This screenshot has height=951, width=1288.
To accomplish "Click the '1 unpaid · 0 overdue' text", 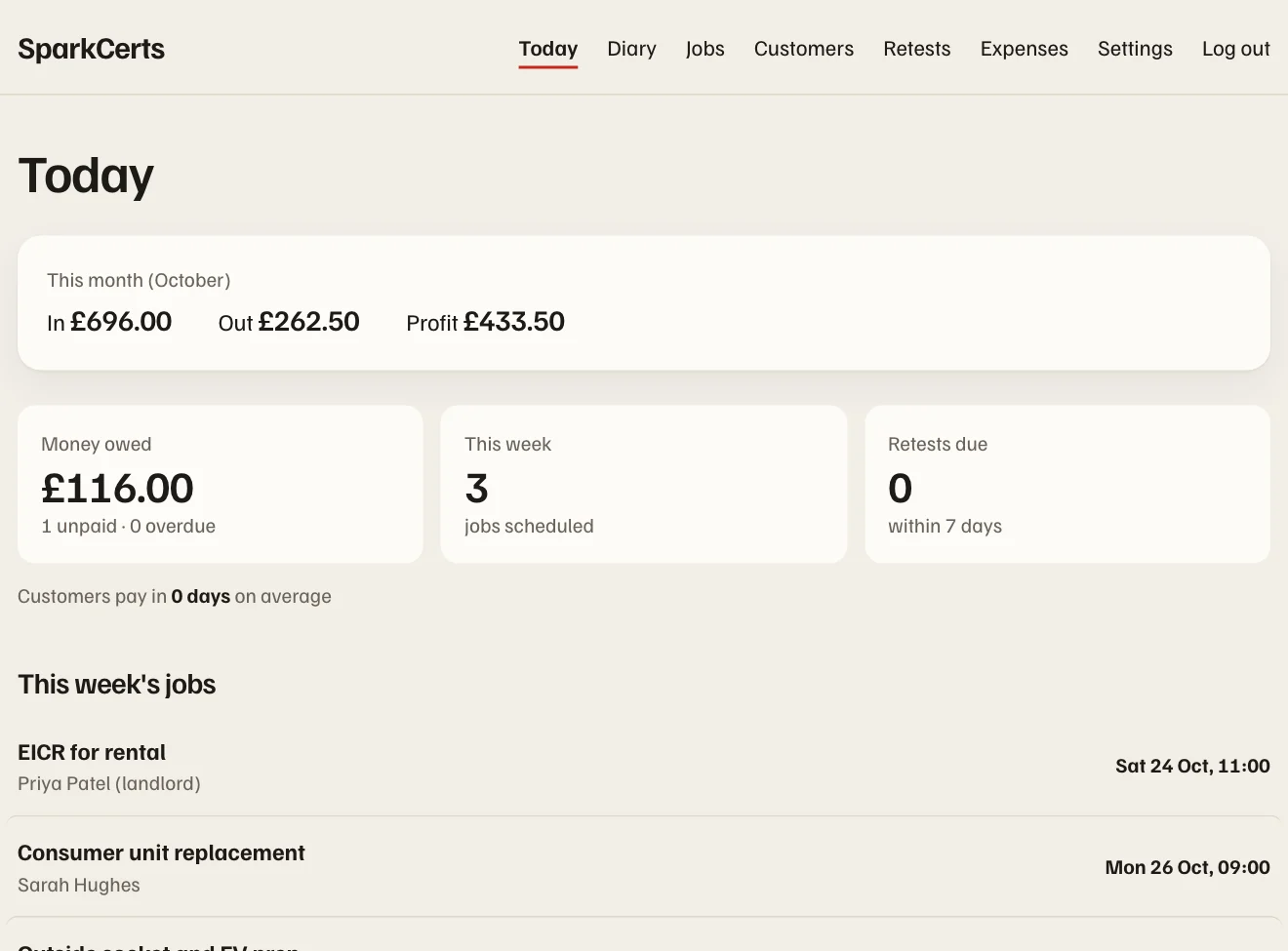I will click(128, 526).
